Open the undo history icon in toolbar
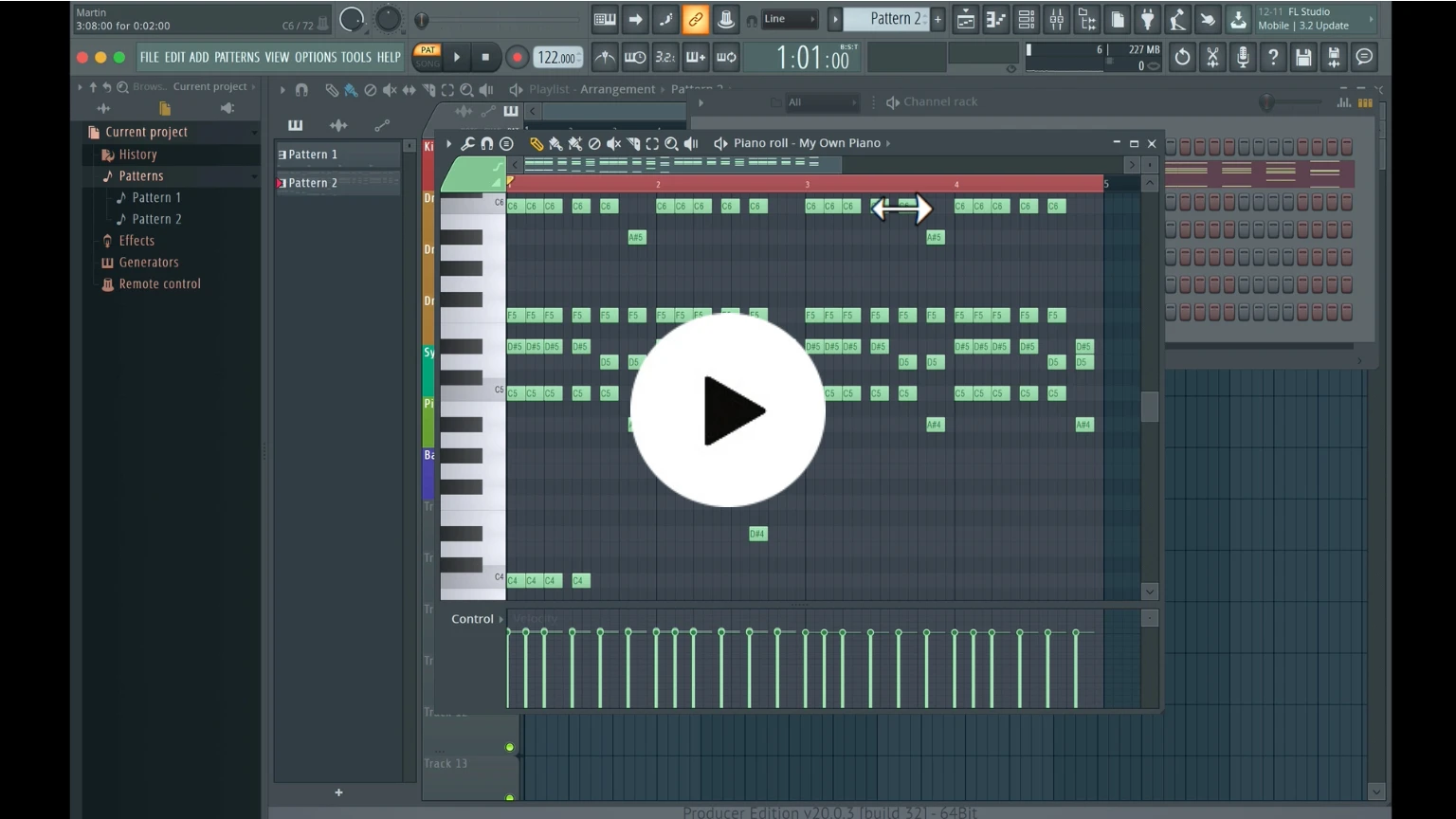This screenshot has width=1456, height=819. coord(1182,58)
